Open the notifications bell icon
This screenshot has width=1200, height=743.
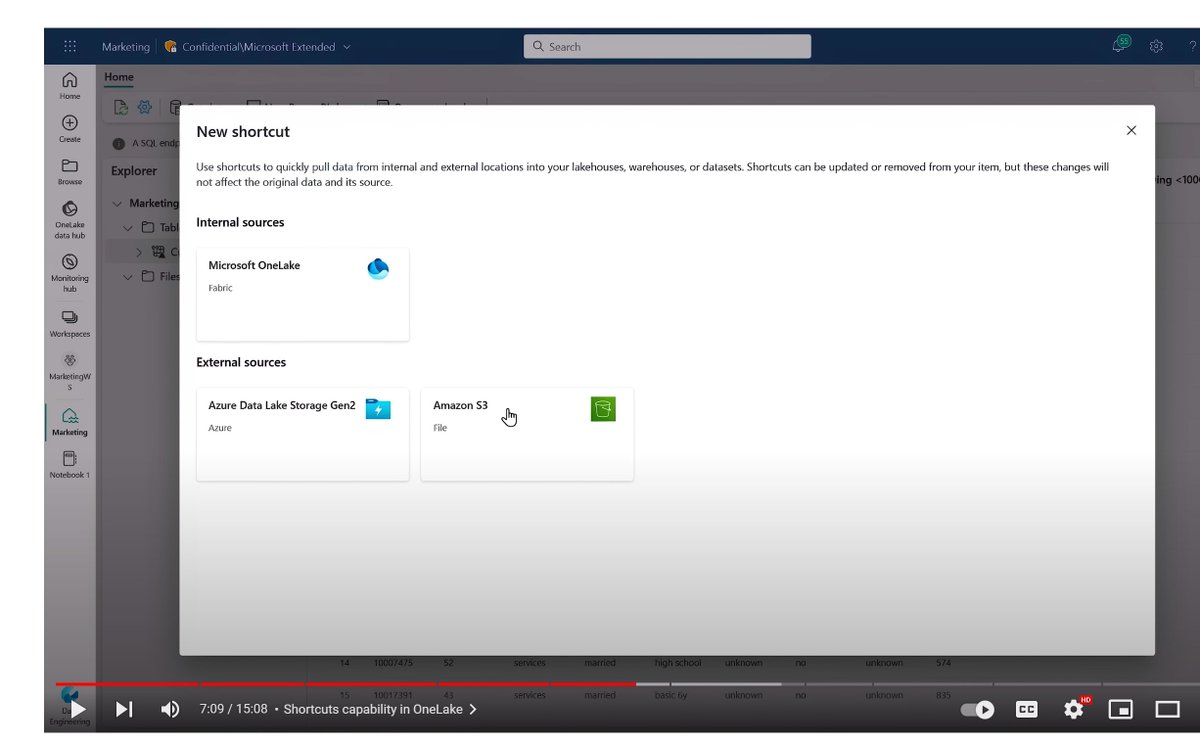coord(1120,46)
